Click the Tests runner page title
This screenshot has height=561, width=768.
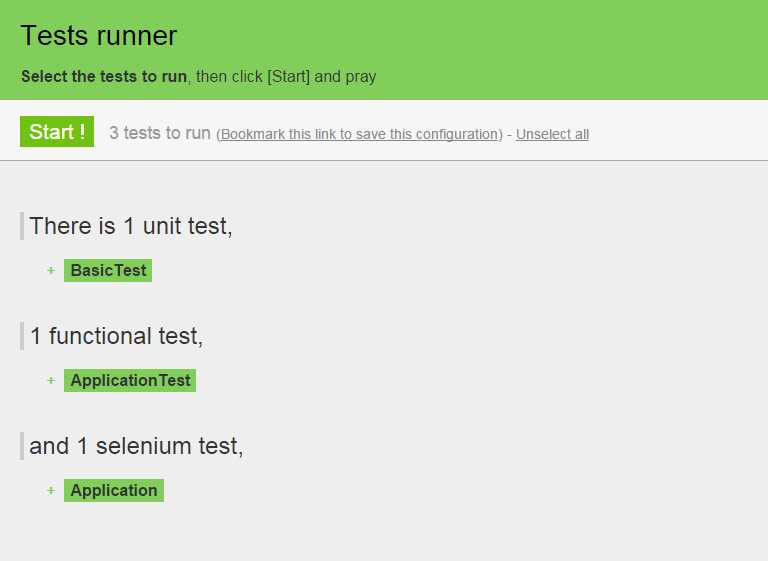point(99,36)
